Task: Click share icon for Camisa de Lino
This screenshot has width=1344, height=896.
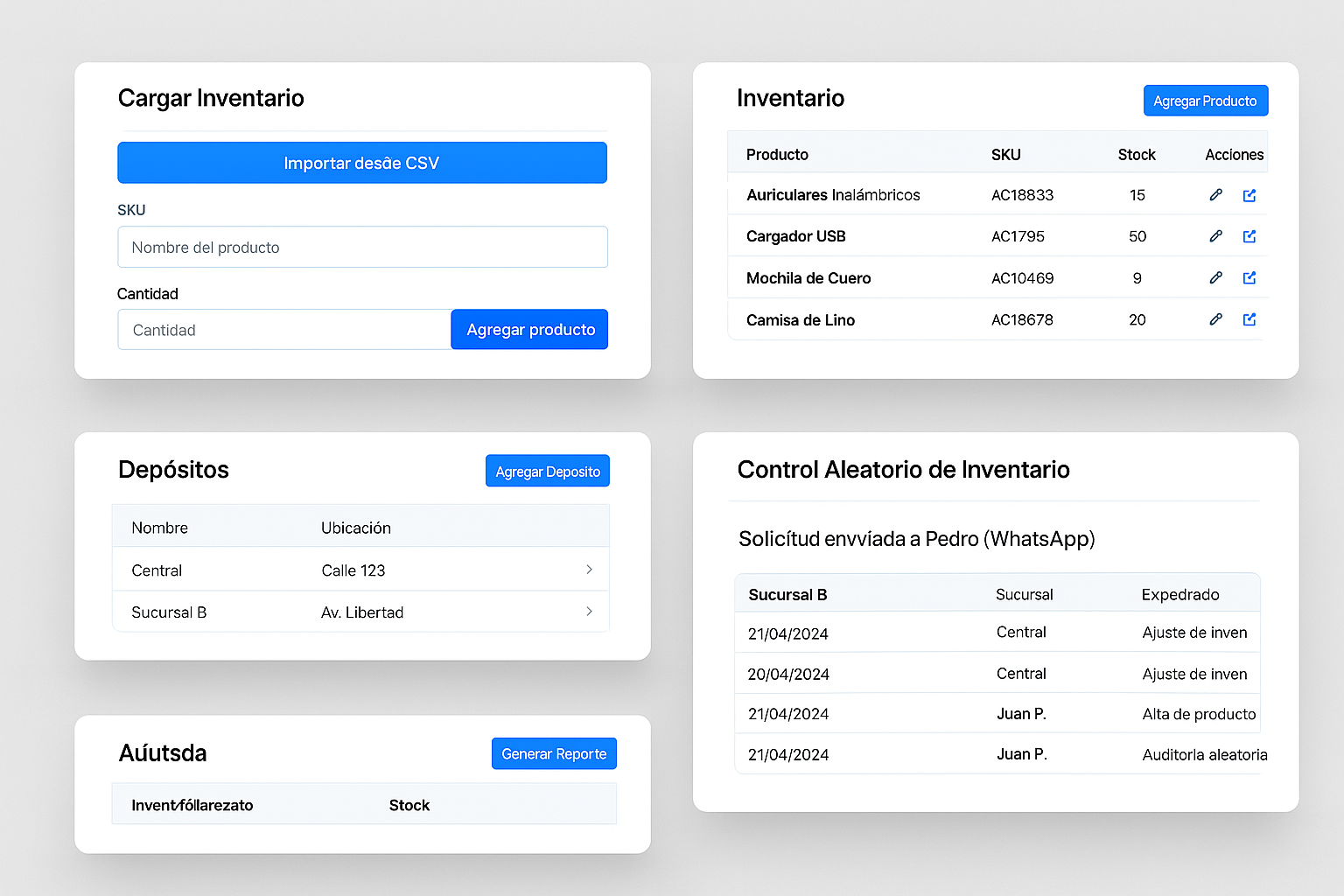Action: [1249, 319]
